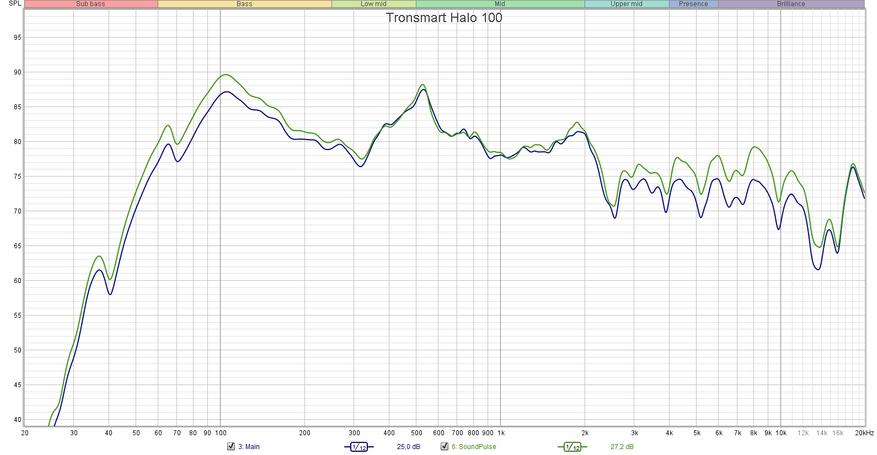The image size is (877, 455).
Task: Click the 10k frequency axis label
Action: click(781, 433)
